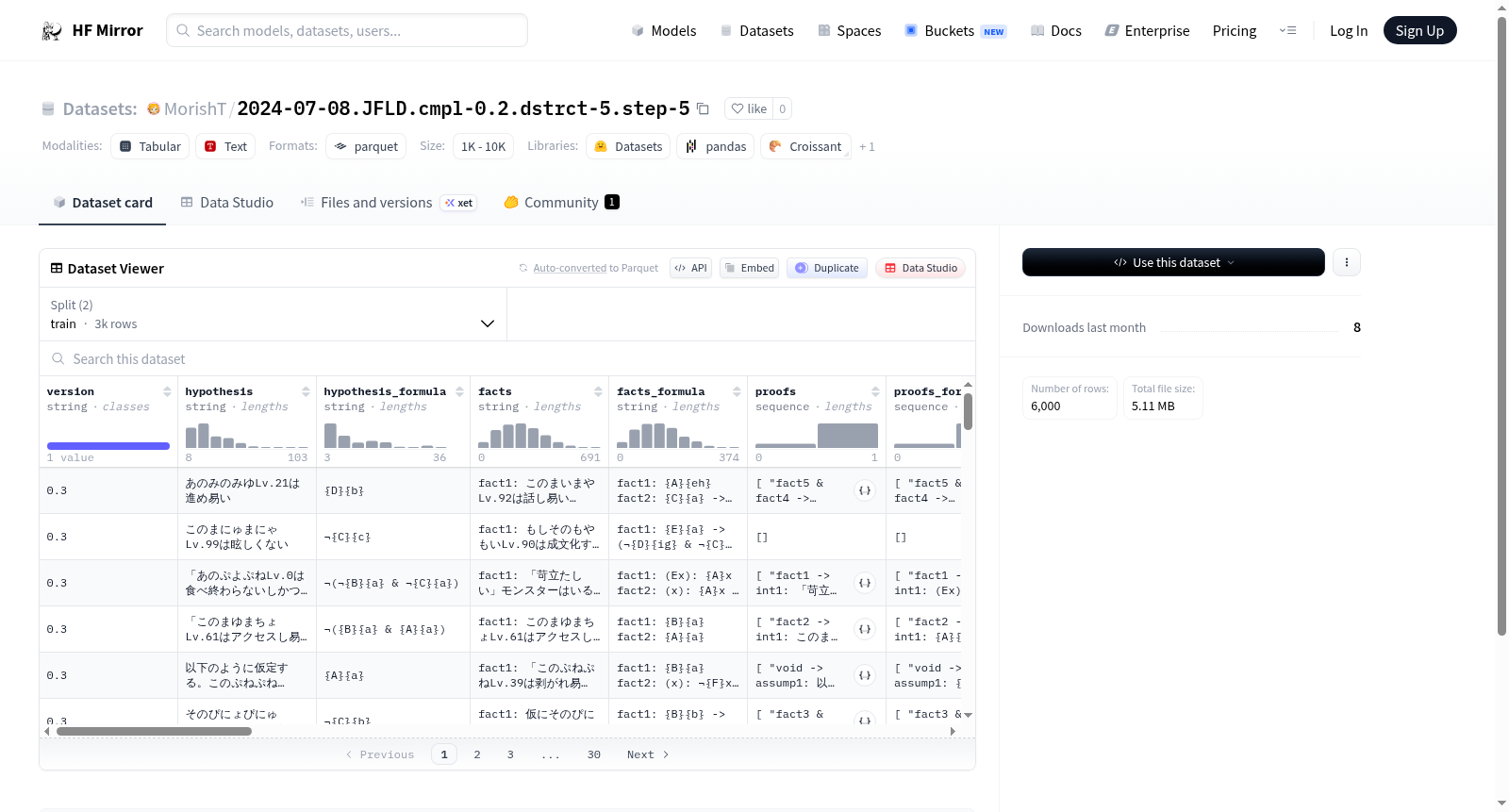Open Dataset card tab
This screenshot has height=812, width=1509.
(103, 202)
